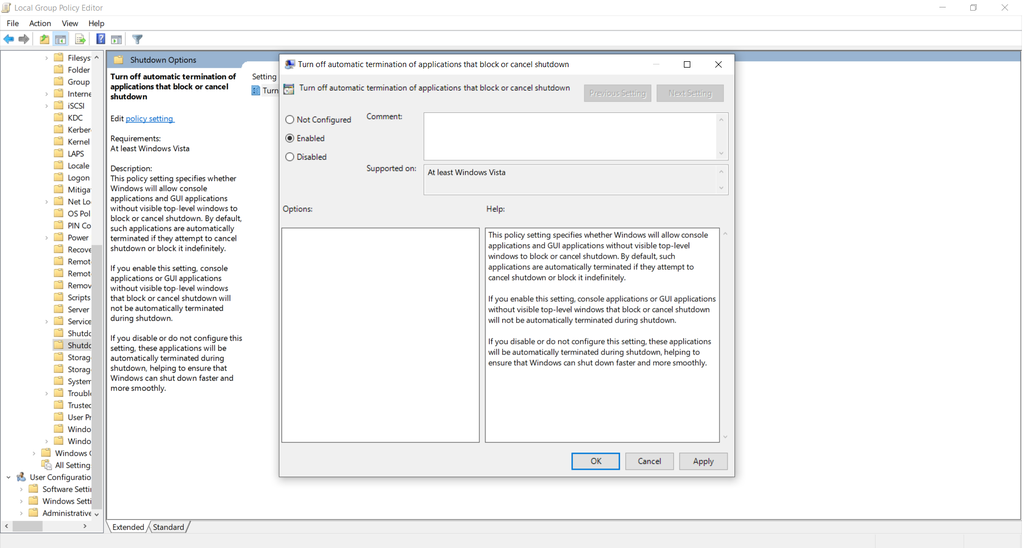The image size is (1024, 548).
Task: Click the console tree horizontal scrollbar thumb
Action: click(x=27, y=526)
